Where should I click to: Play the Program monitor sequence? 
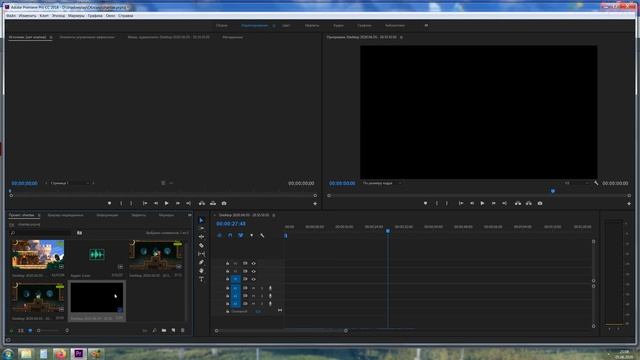pos(482,203)
